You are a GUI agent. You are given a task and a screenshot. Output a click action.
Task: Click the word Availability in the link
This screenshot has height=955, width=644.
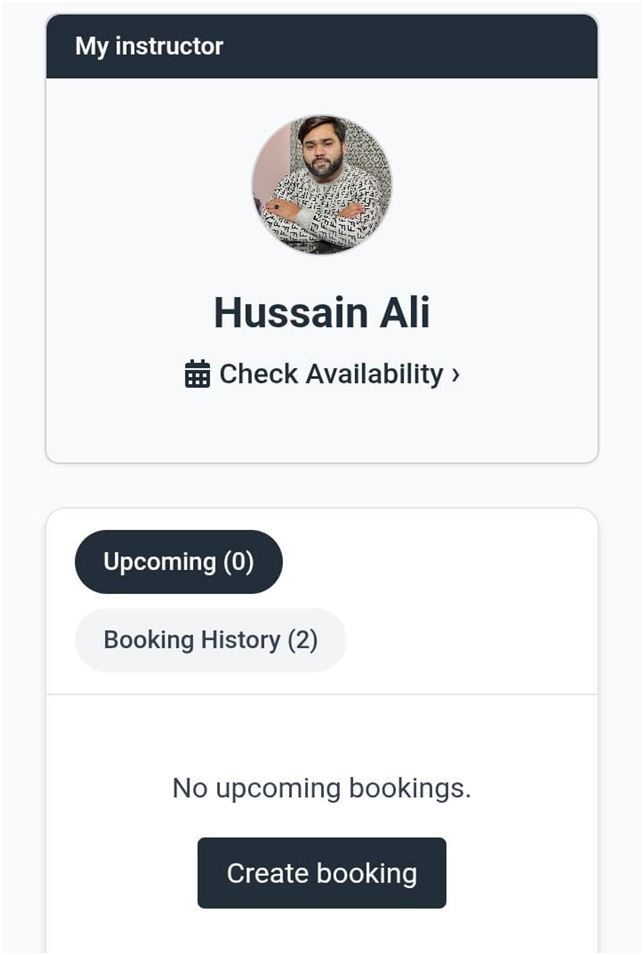(x=374, y=374)
